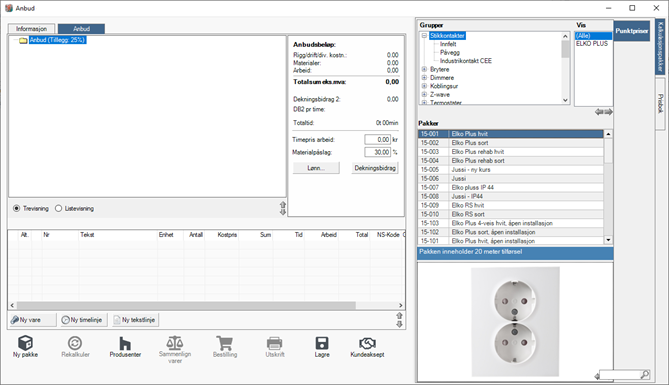
Task: Expand the Brytere group
Action: [x=424, y=69]
